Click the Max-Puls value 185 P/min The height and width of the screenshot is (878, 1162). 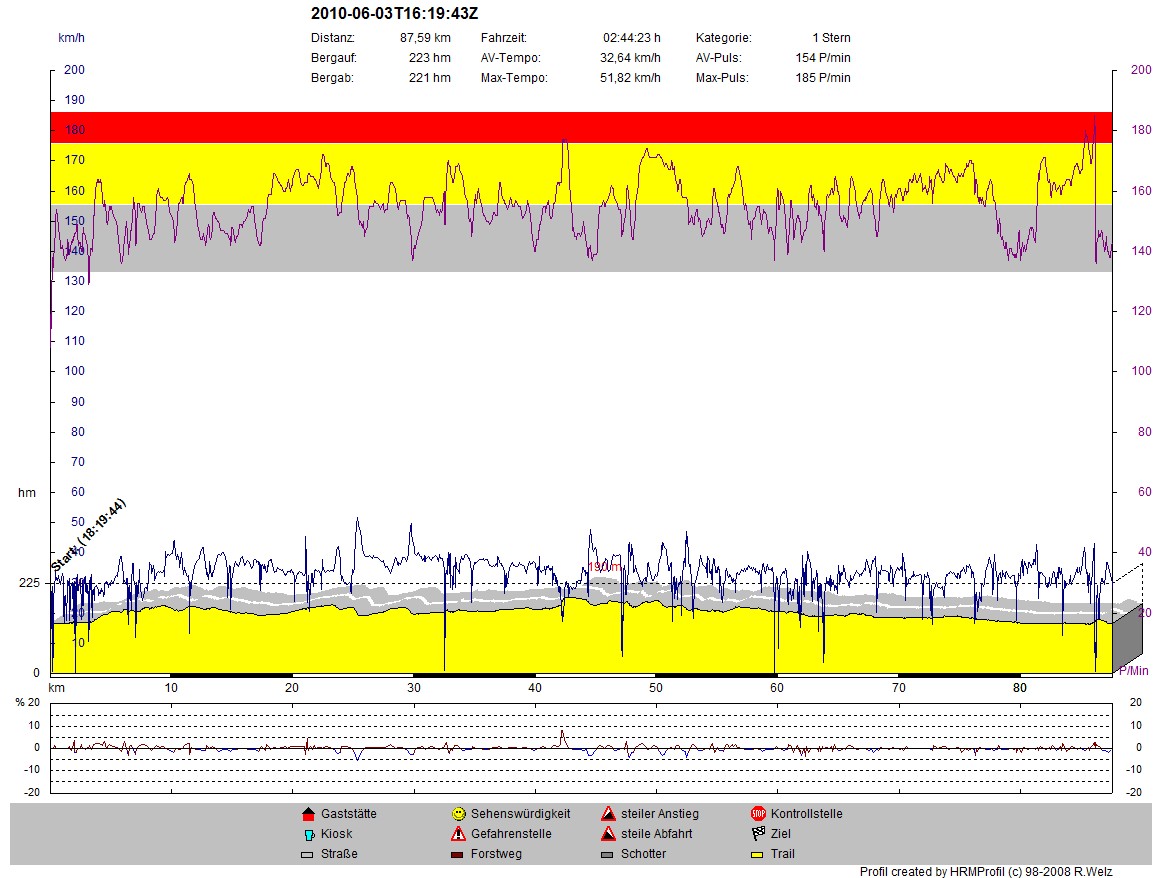(815, 78)
